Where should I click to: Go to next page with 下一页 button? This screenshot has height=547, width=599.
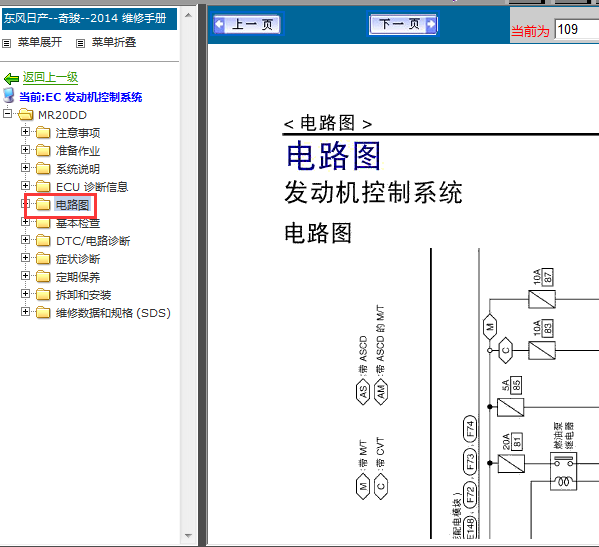tap(403, 24)
